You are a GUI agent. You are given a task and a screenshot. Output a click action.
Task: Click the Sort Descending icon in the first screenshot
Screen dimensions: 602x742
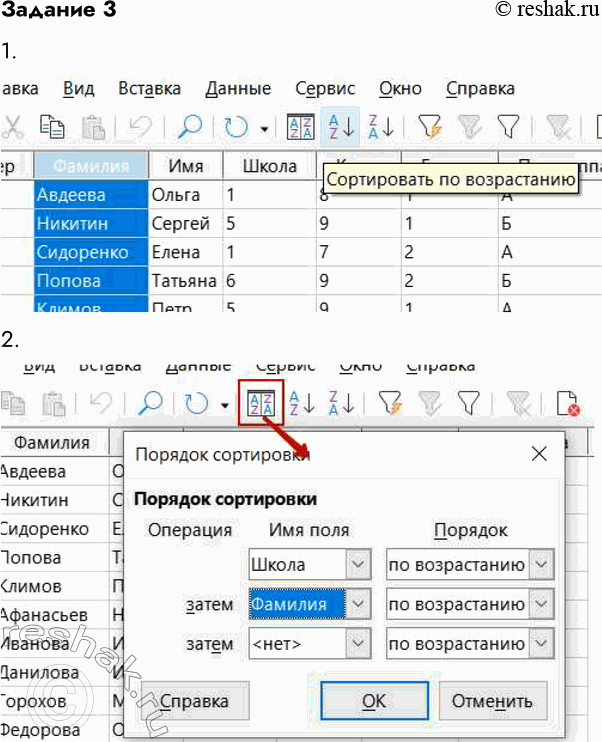click(380, 127)
